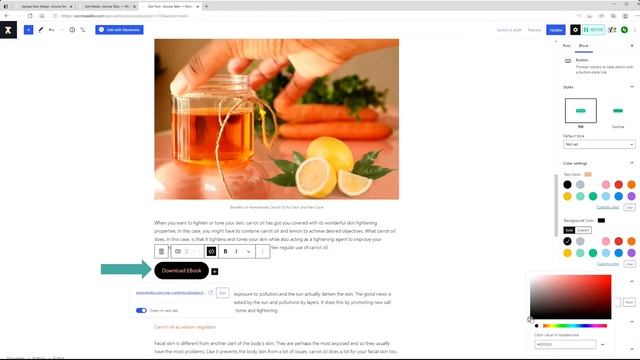This screenshot has width=640, height=360.
Task: Open the linked URL via the external icon
Action: [x=211, y=293]
